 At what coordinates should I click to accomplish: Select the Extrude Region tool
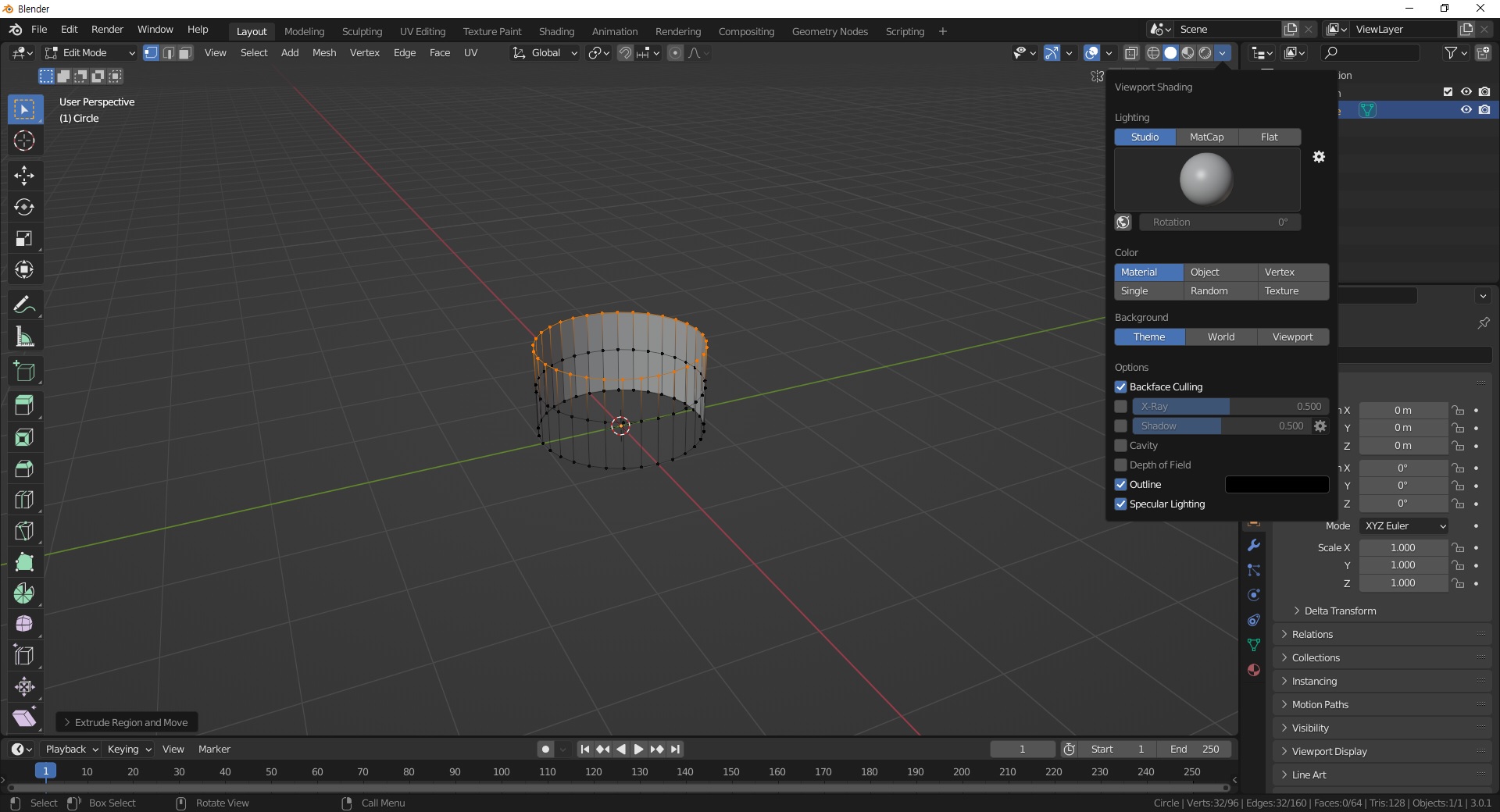pyautogui.click(x=24, y=405)
